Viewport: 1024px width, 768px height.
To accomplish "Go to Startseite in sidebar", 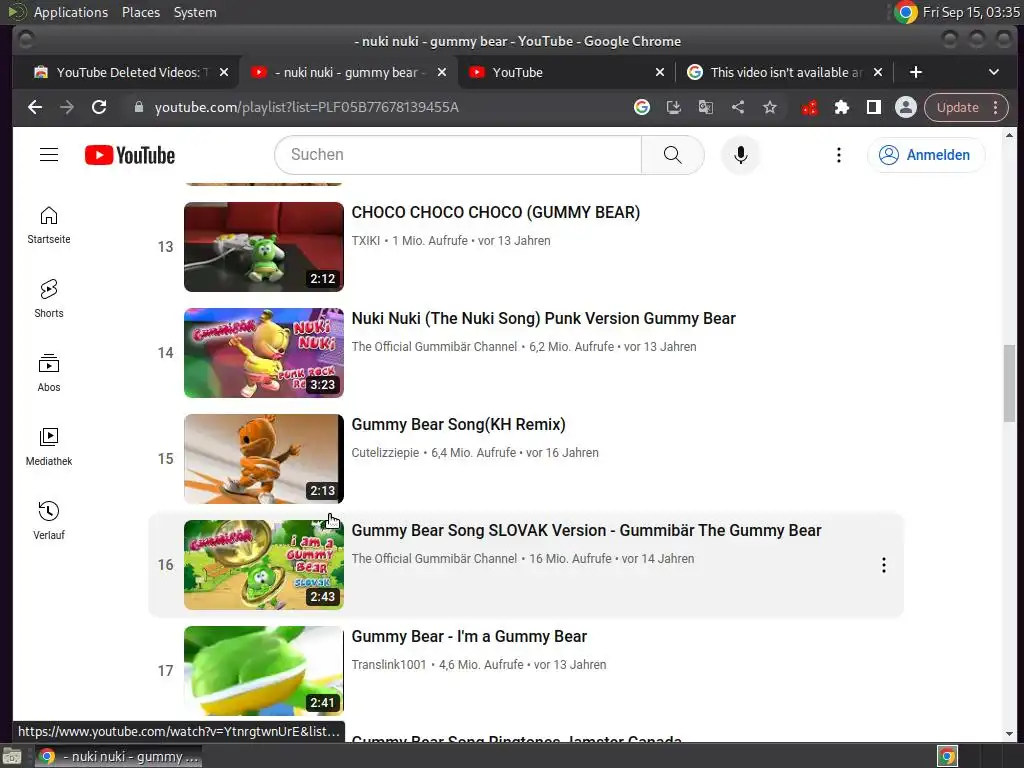I will click(x=49, y=225).
